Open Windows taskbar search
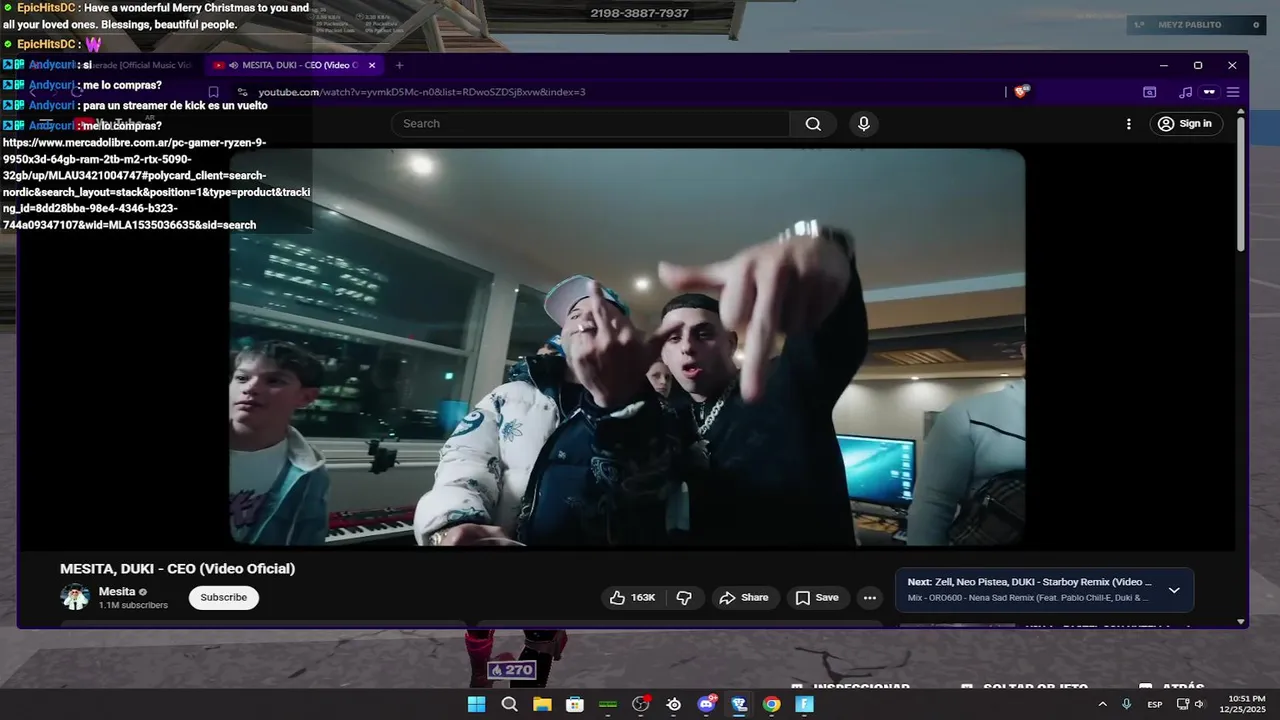The image size is (1280, 720). coord(509,704)
